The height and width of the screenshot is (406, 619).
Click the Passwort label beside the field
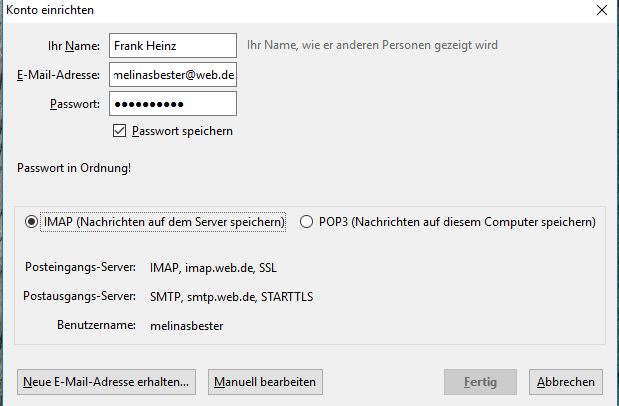pyautogui.click(x=74, y=104)
